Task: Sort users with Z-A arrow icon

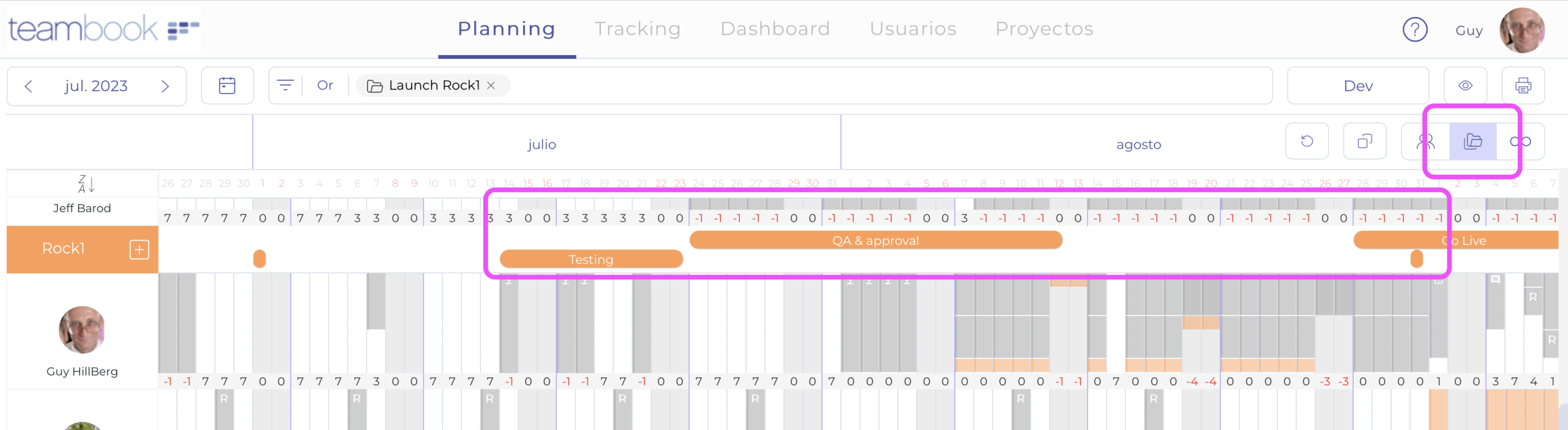Action: pyautogui.click(x=86, y=184)
